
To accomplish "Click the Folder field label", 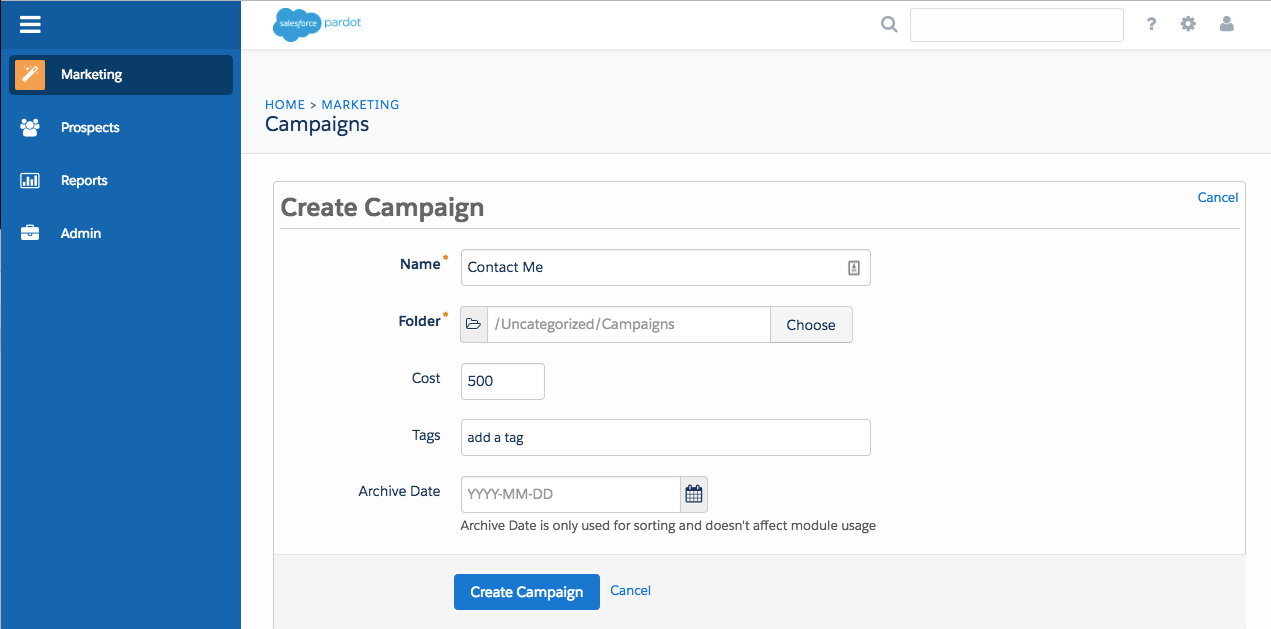I will [x=419, y=322].
